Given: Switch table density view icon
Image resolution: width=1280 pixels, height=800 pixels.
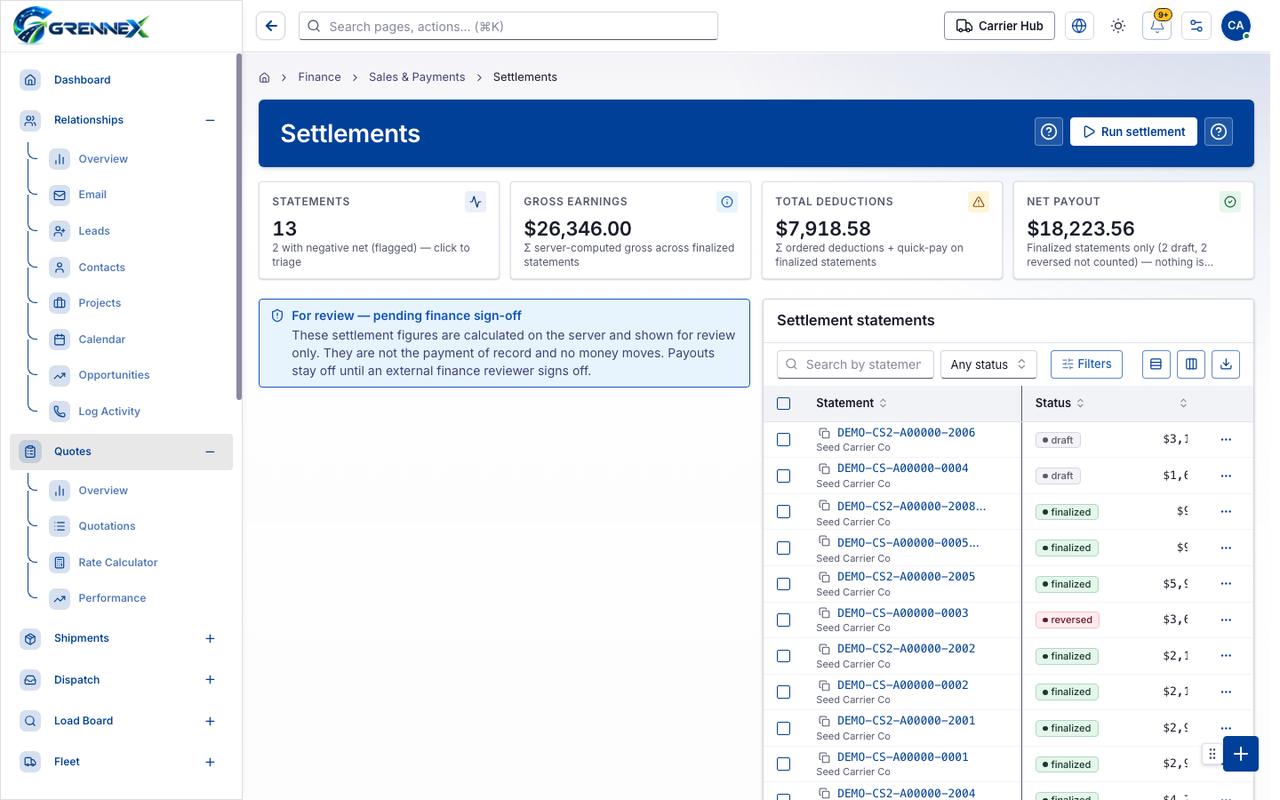Looking at the screenshot, I should tap(1156, 364).
